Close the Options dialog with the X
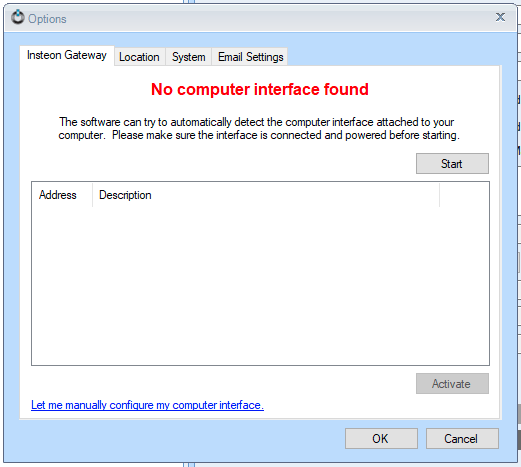This screenshot has width=521, height=467. click(500, 17)
